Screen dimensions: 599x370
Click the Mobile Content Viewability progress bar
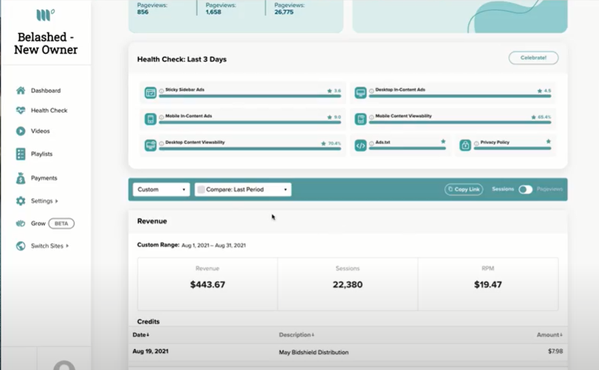tap(460, 123)
